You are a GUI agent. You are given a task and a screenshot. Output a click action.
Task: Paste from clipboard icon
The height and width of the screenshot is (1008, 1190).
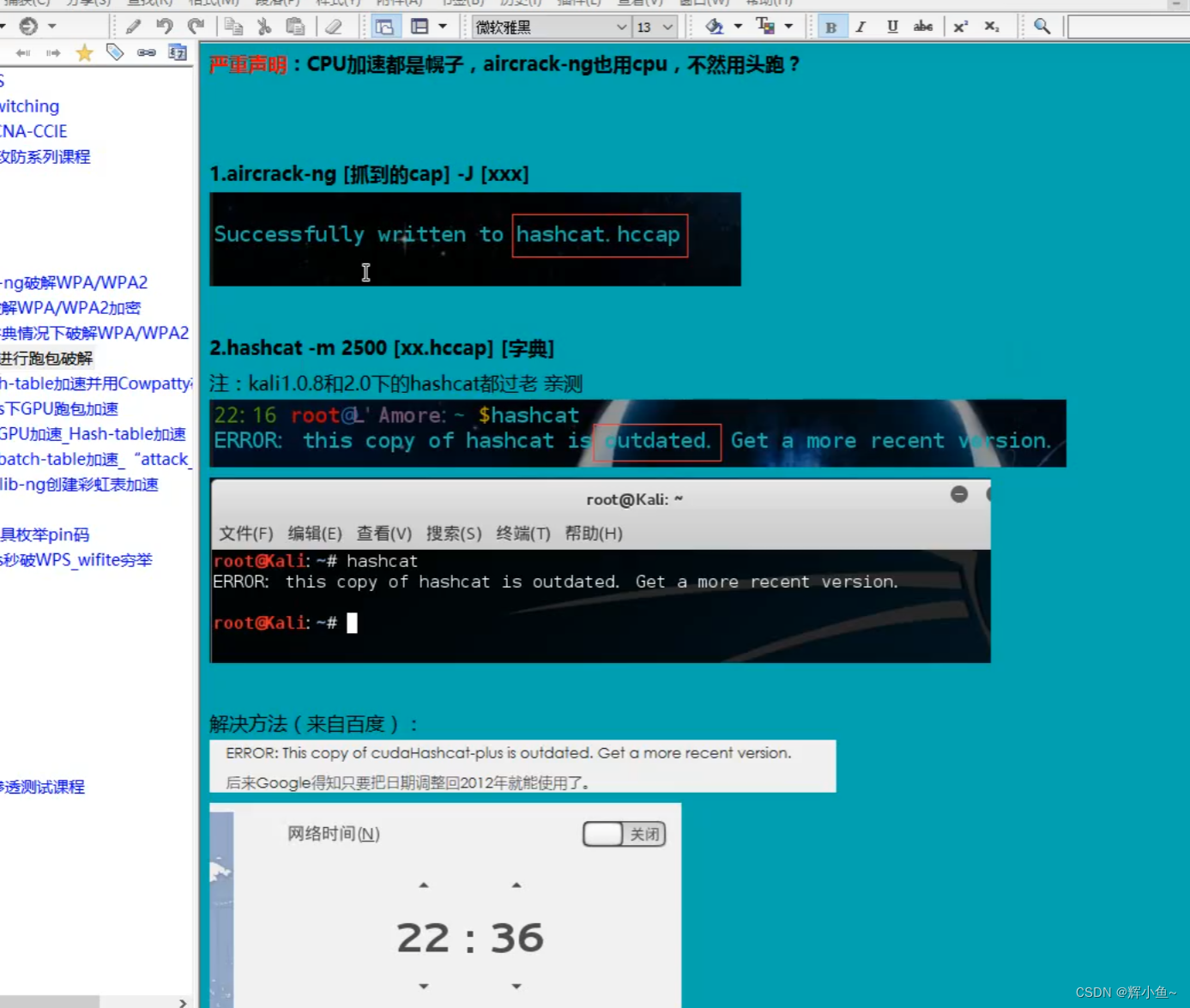click(295, 27)
